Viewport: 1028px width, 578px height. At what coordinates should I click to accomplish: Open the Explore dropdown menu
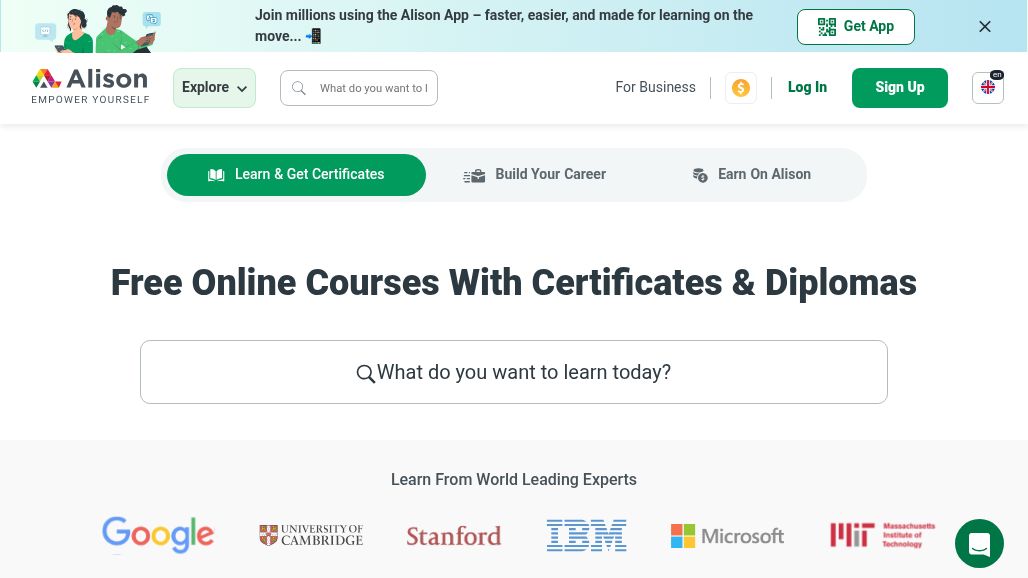[x=214, y=88]
